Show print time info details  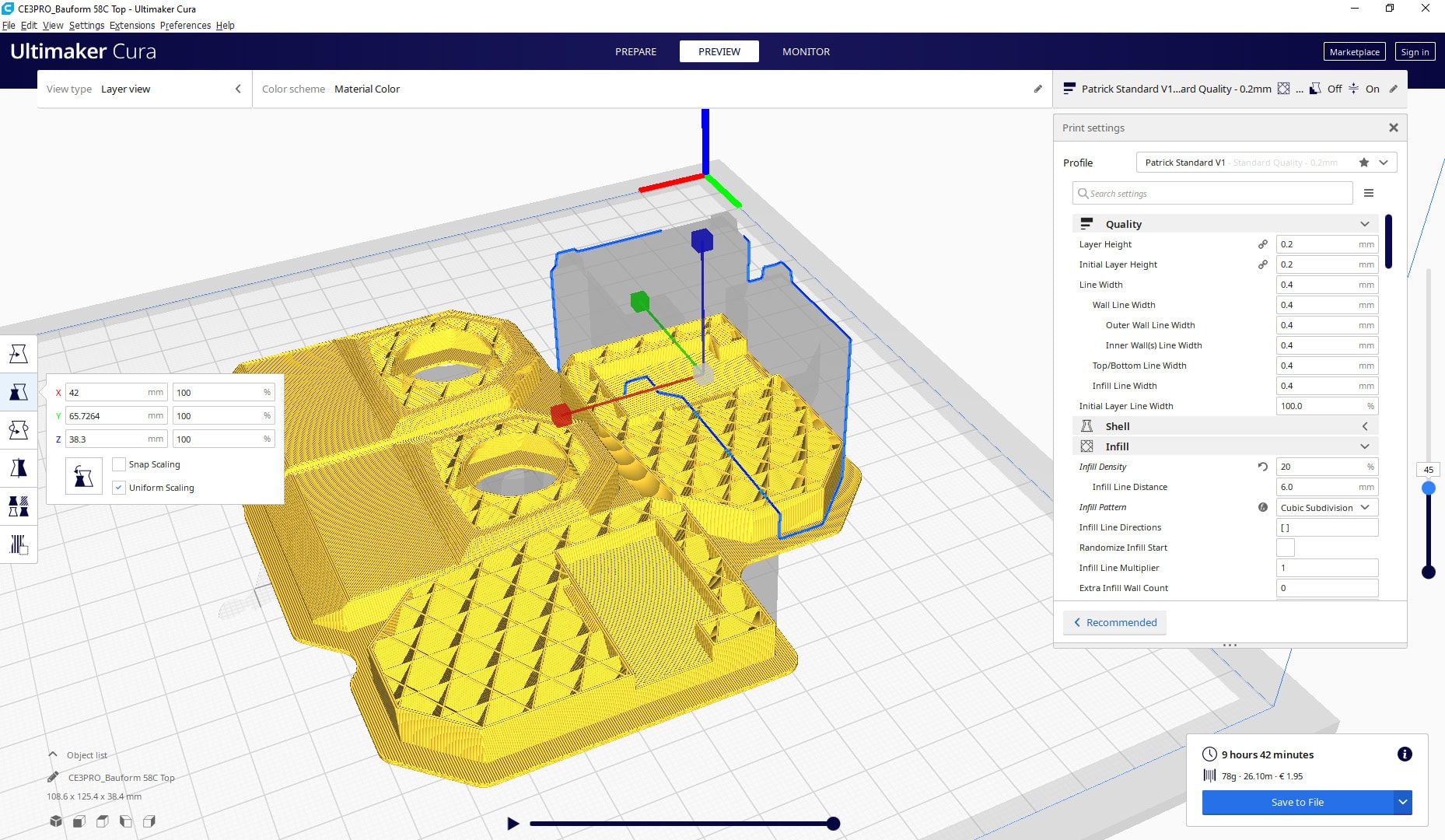point(1405,754)
